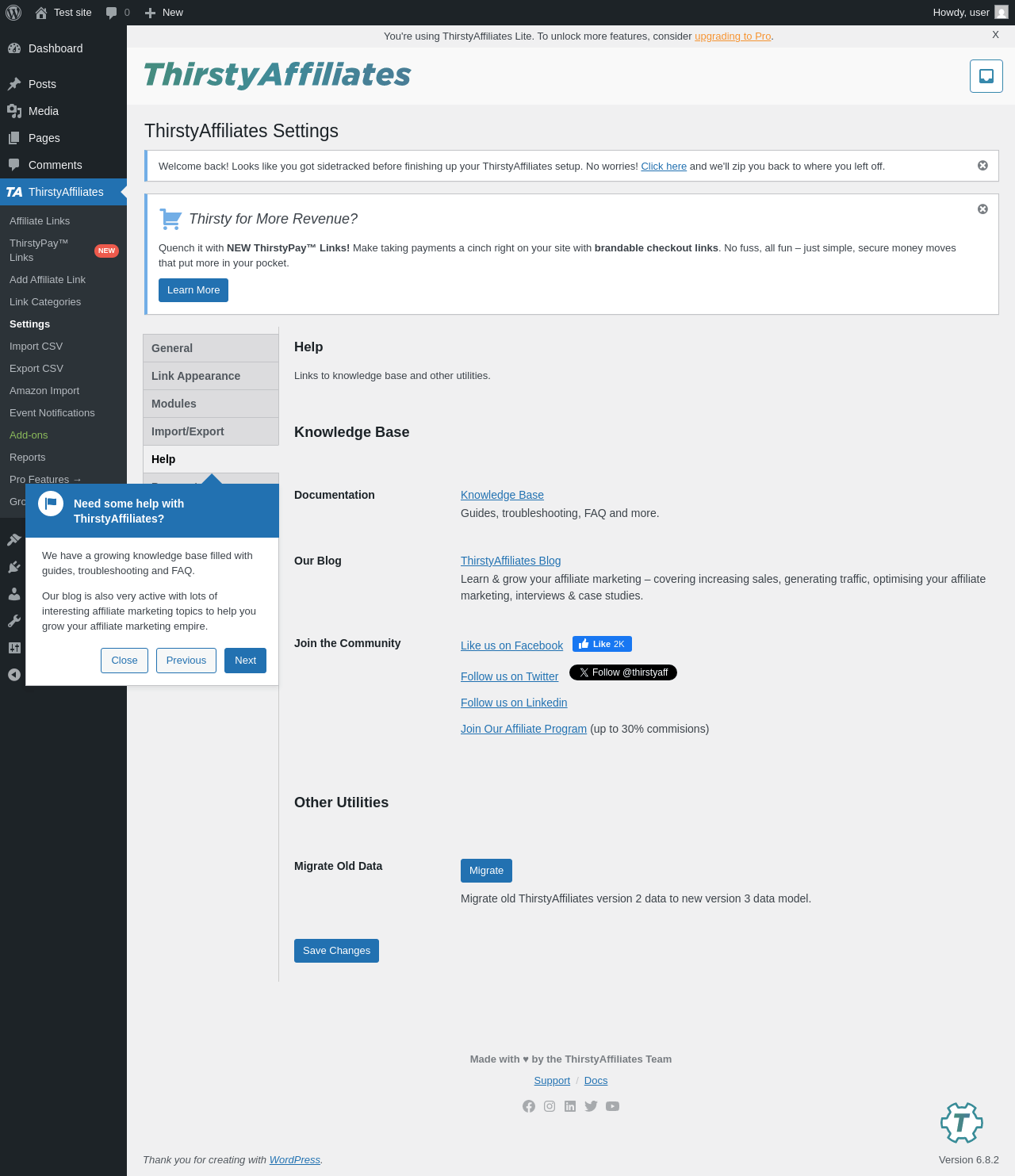Open the ThirstyAffiliates Blog link
This screenshot has height=1176, width=1015.
(x=511, y=561)
